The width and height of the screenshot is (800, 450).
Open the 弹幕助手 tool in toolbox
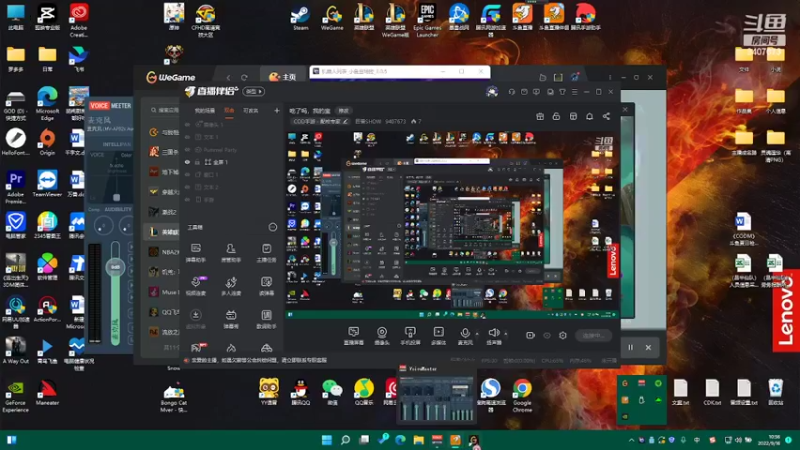tap(195, 253)
